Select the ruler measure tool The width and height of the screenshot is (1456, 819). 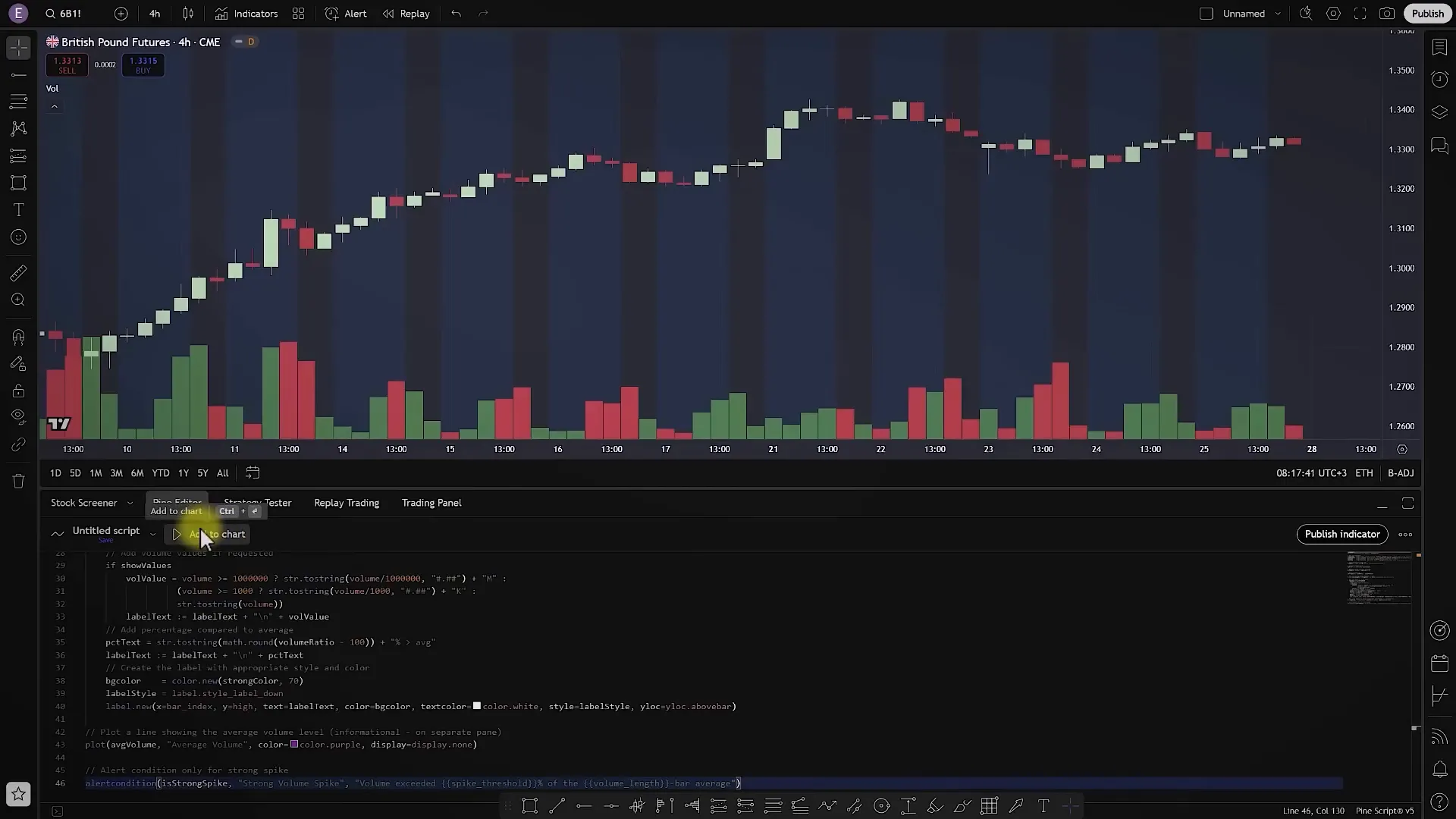pyautogui.click(x=19, y=273)
